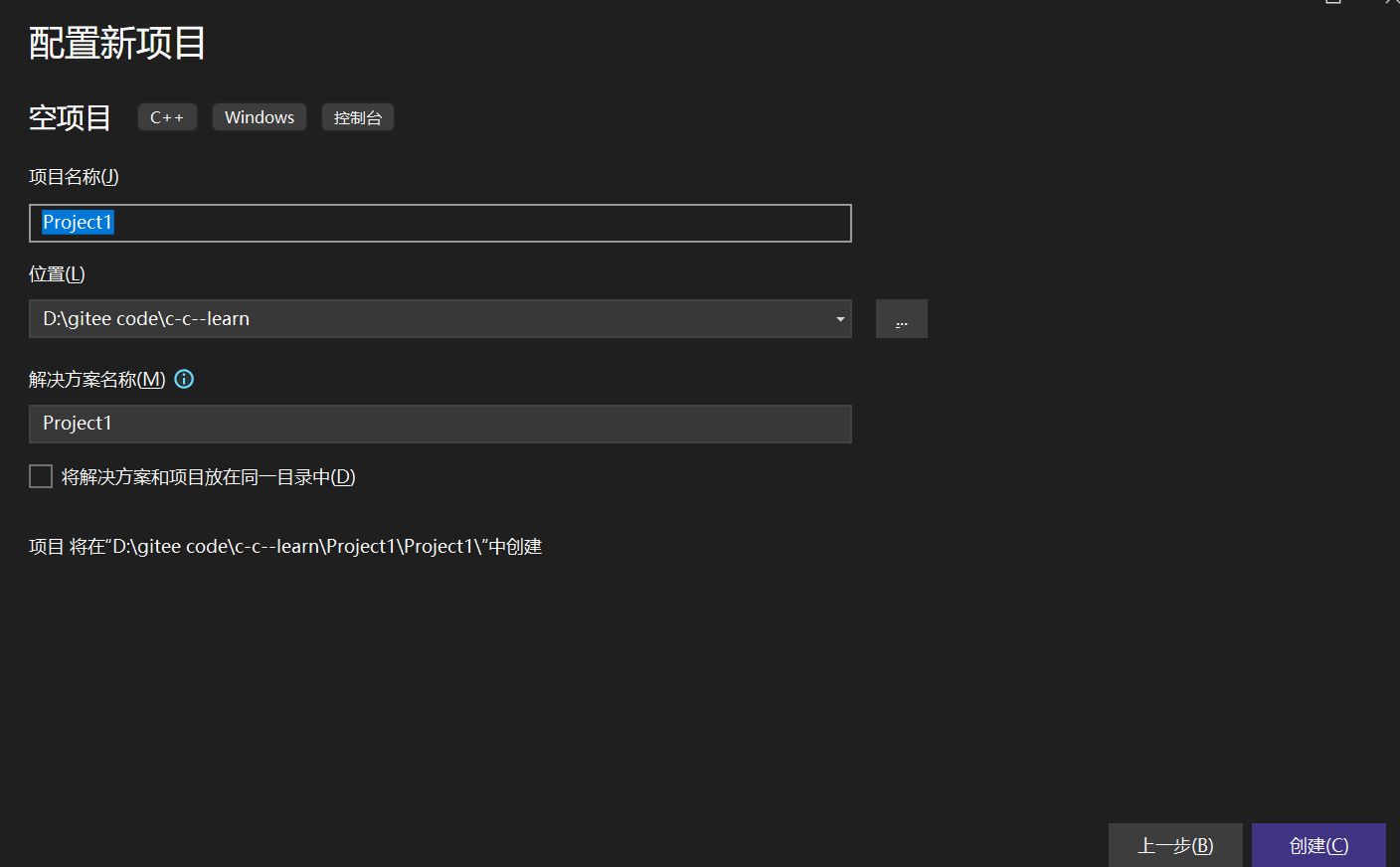Close the configure new project dialog
This screenshot has width=1400, height=867.
pyautogui.click(x=1392, y=3)
